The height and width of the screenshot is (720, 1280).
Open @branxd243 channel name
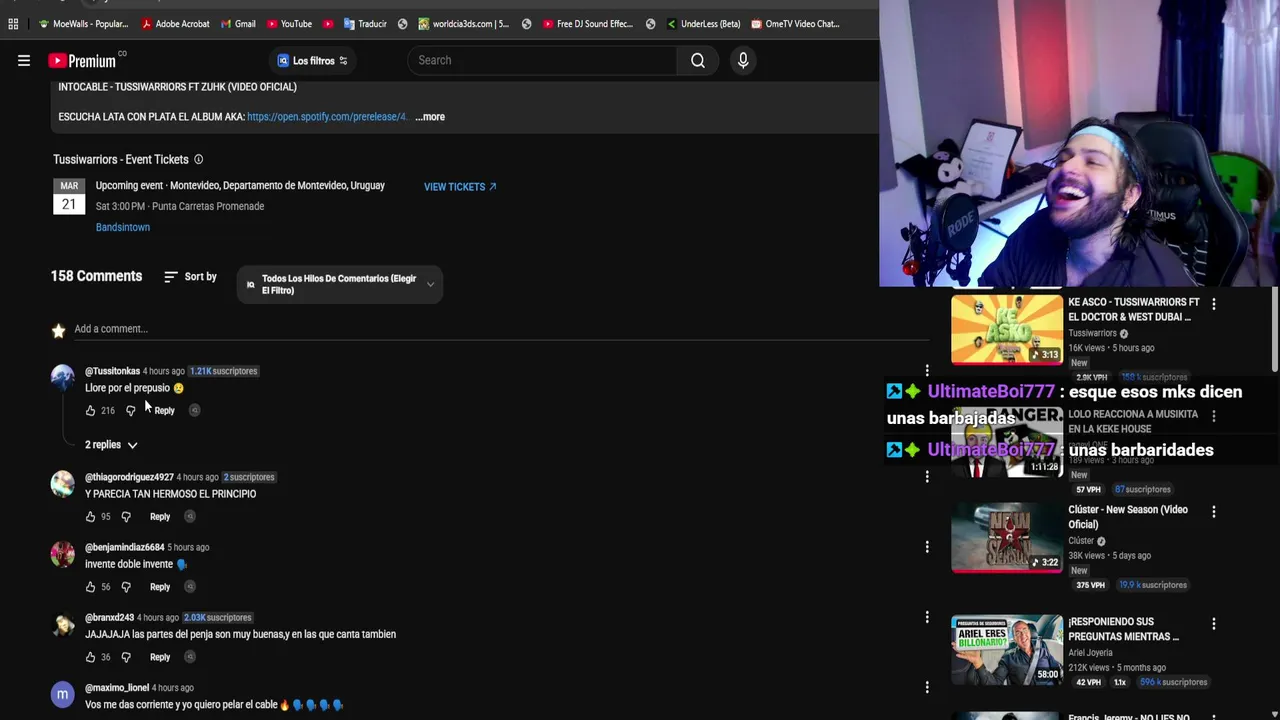[109, 618]
